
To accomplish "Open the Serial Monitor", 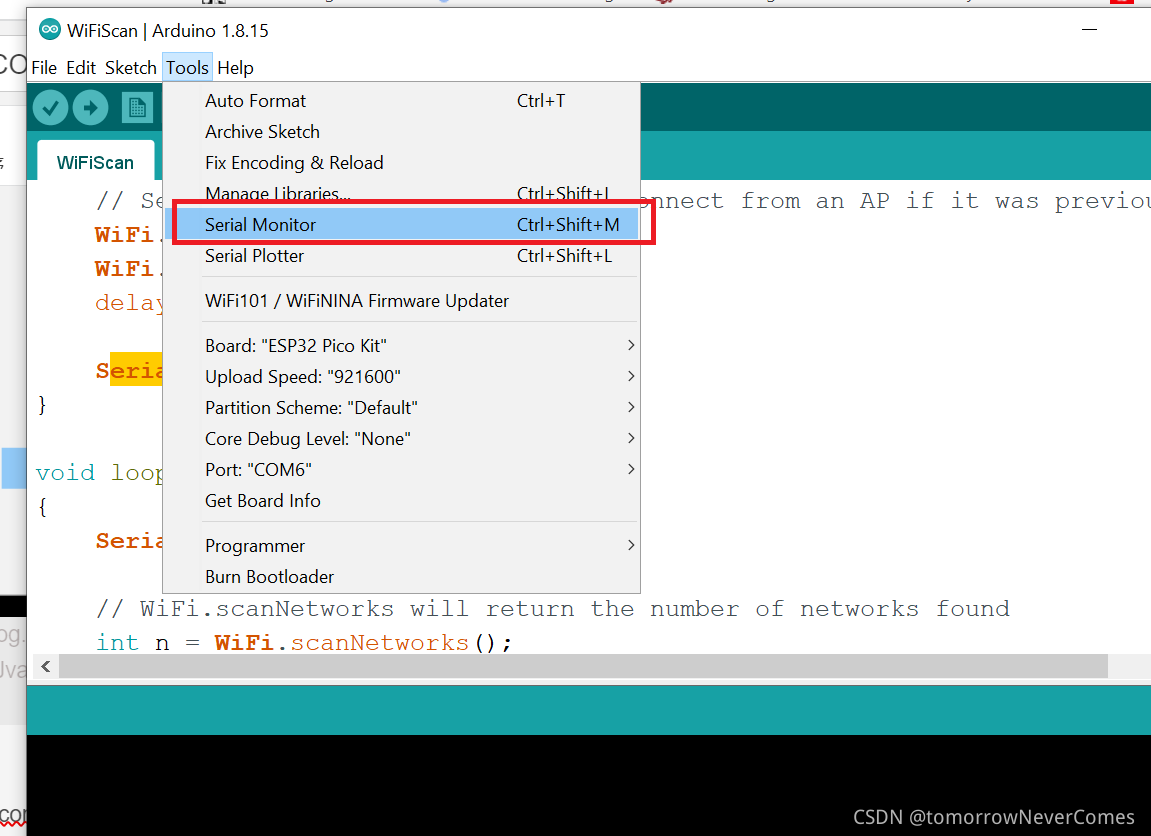I will pyautogui.click(x=402, y=225).
